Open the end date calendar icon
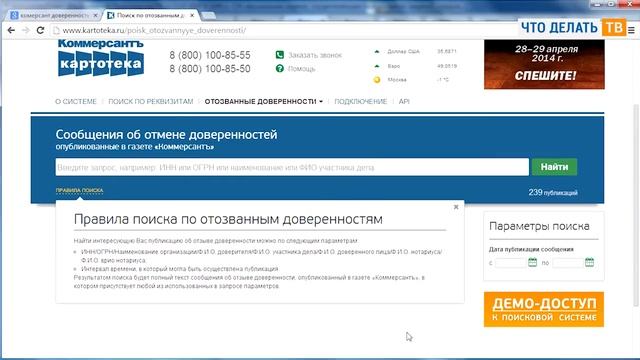Viewport: 640px width, 360px height. tap(589, 262)
